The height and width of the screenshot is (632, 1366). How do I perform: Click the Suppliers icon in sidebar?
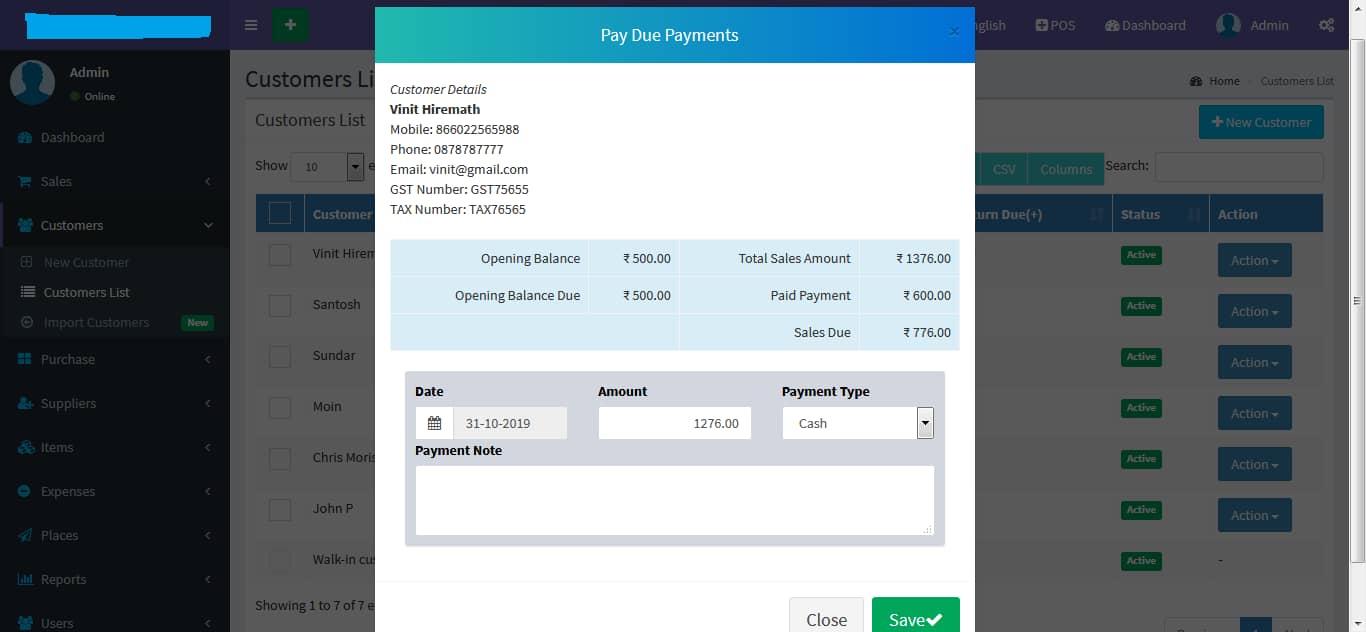pyautogui.click(x=25, y=403)
